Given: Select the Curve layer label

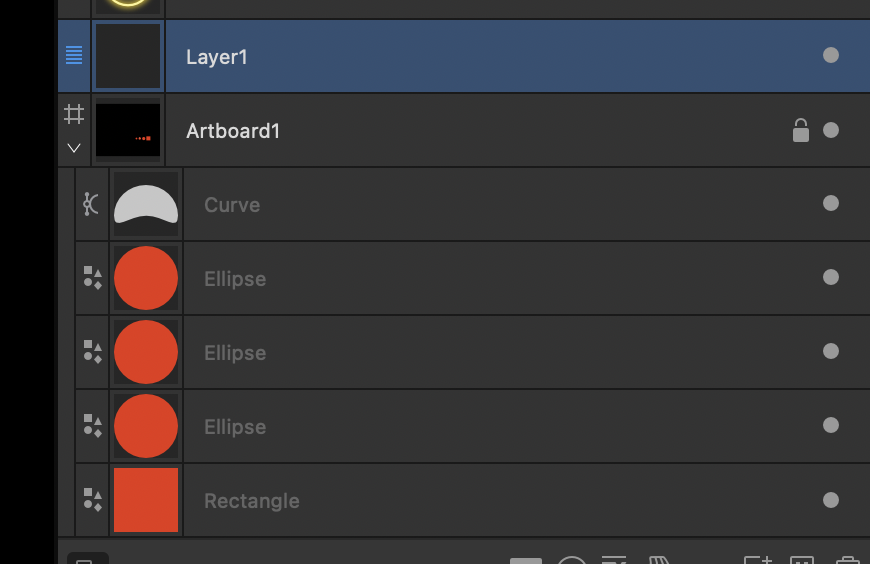Looking at the screenshot, I should (232, 205).
